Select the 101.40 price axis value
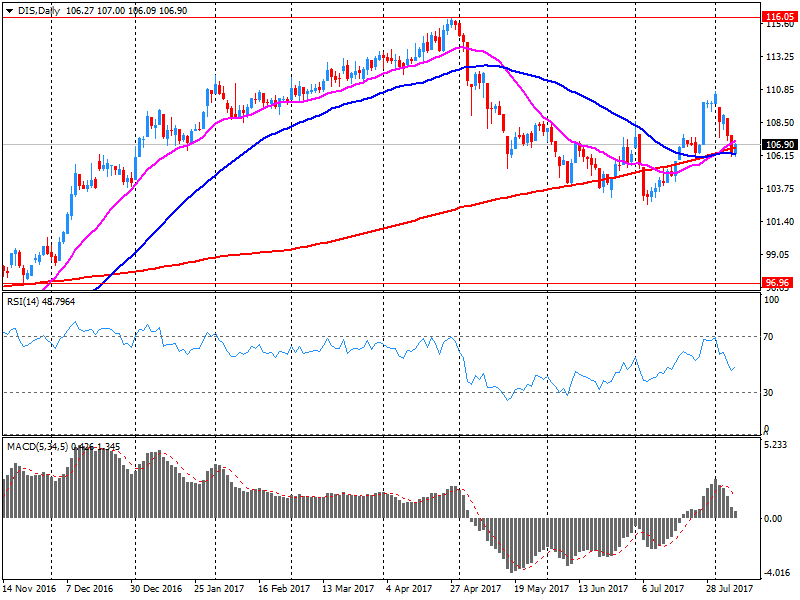 click(x=780, y=222)
